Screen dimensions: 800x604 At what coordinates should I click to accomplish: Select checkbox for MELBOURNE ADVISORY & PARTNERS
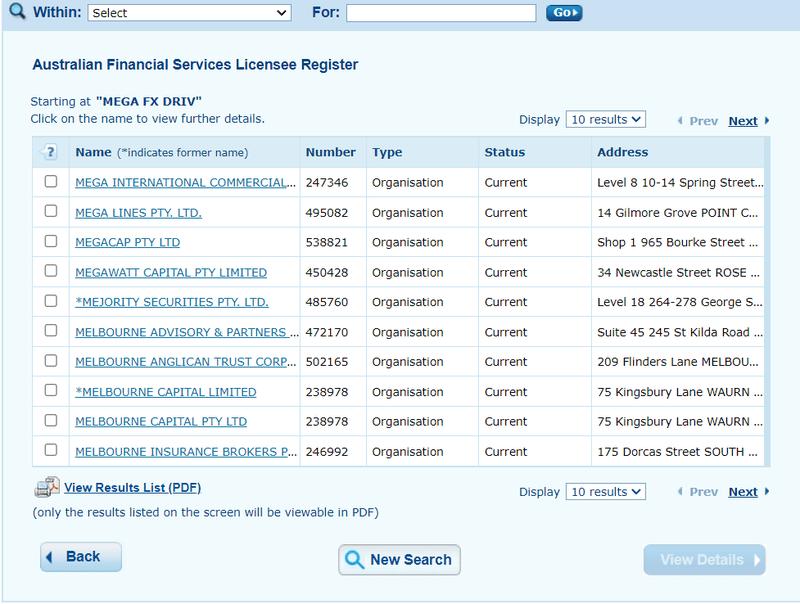click(51, 331)
